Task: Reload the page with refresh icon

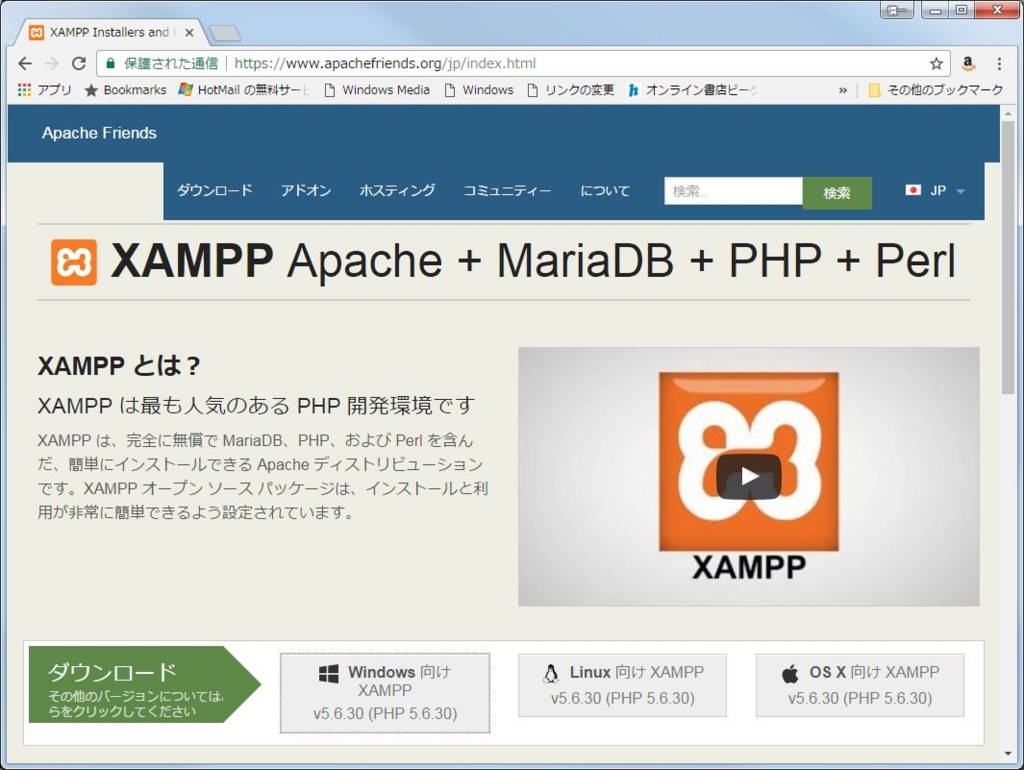Action: pyautogui.click(x=79, y=63)
